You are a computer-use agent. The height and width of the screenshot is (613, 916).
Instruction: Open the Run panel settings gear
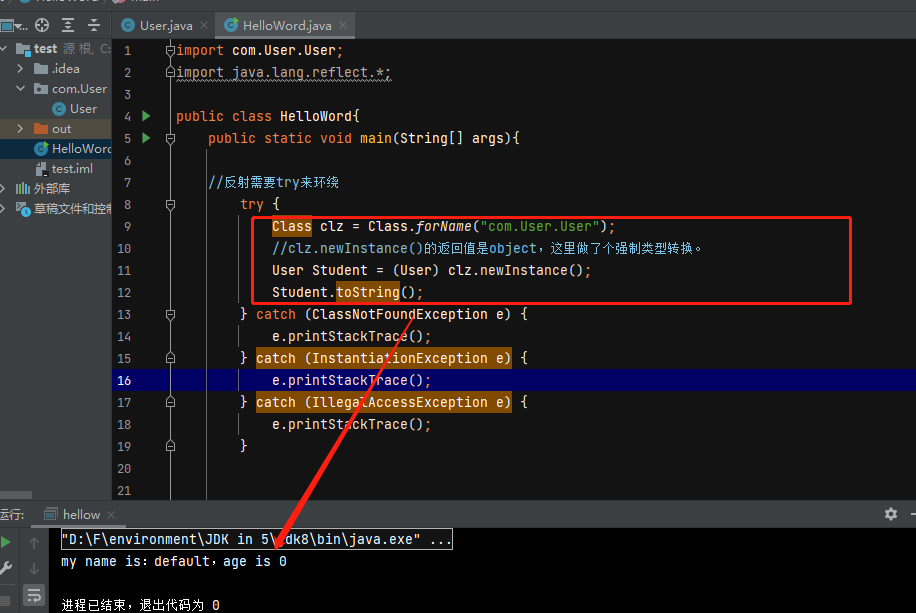(x=890, y=514)
